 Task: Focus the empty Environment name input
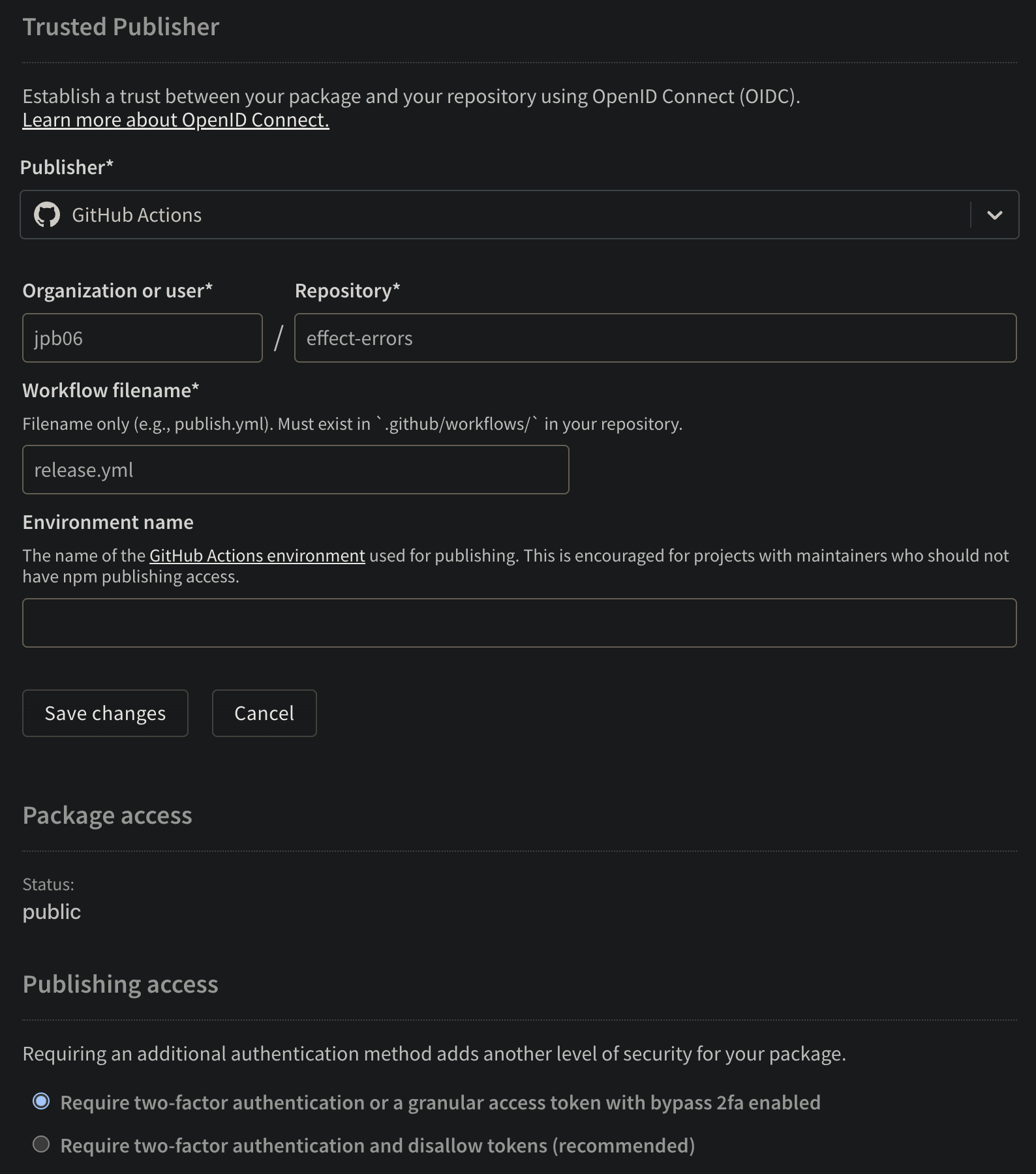point(519,623)
